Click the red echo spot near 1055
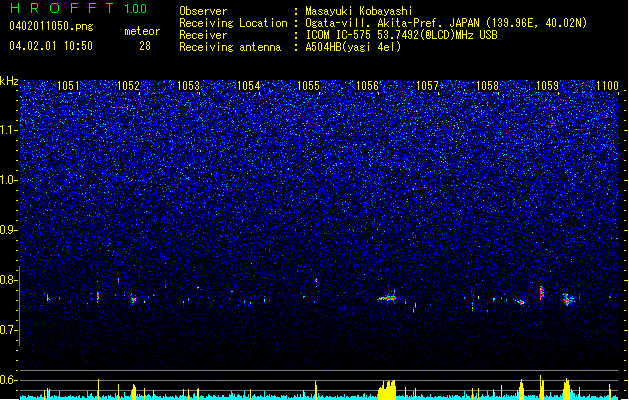Screen dimensions: 629x400 (316, 280)
